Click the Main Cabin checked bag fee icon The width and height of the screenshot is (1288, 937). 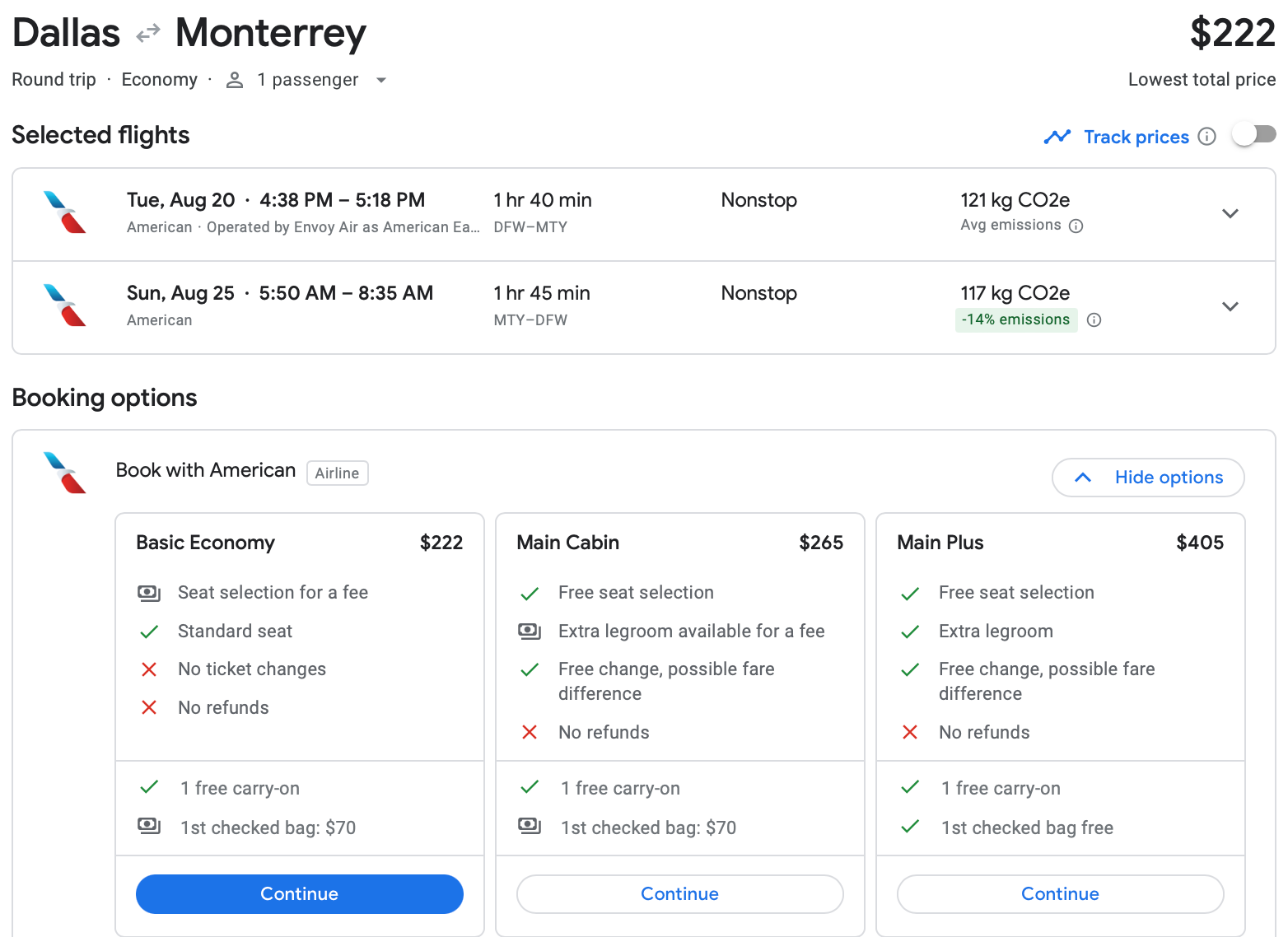tap(530, 826)
